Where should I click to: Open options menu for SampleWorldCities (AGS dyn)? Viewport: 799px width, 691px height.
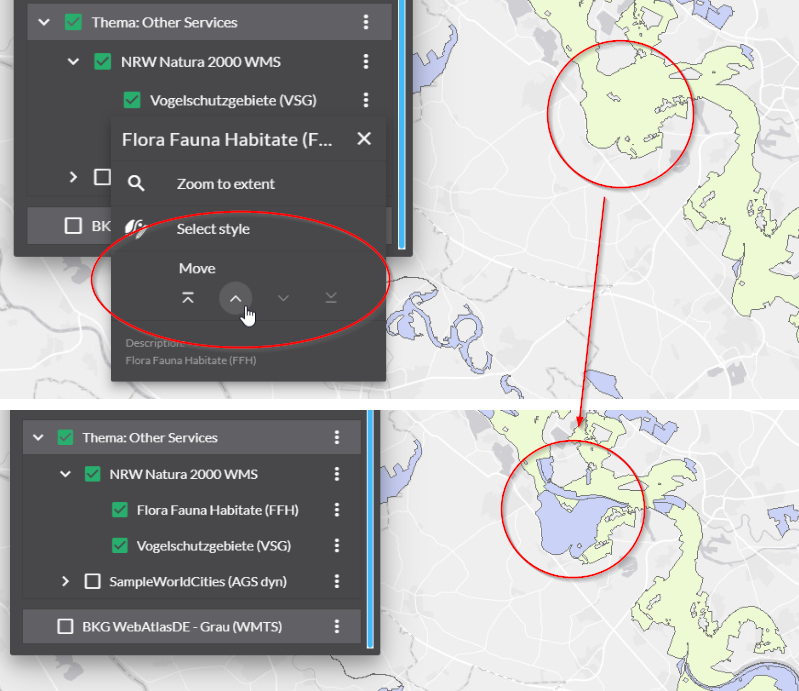337,581
